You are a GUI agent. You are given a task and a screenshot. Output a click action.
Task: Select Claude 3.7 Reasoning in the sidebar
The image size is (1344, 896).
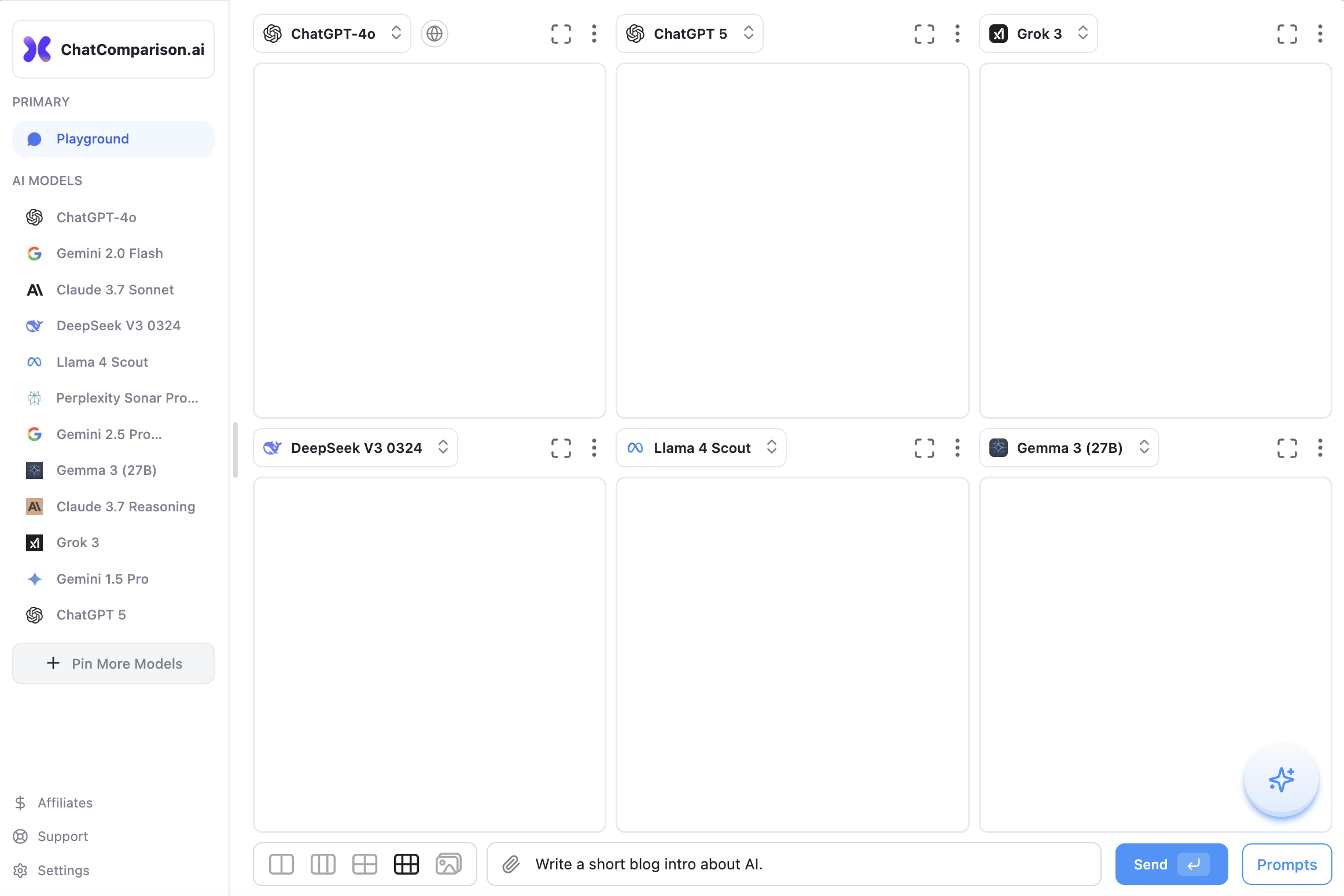point(126,506)
